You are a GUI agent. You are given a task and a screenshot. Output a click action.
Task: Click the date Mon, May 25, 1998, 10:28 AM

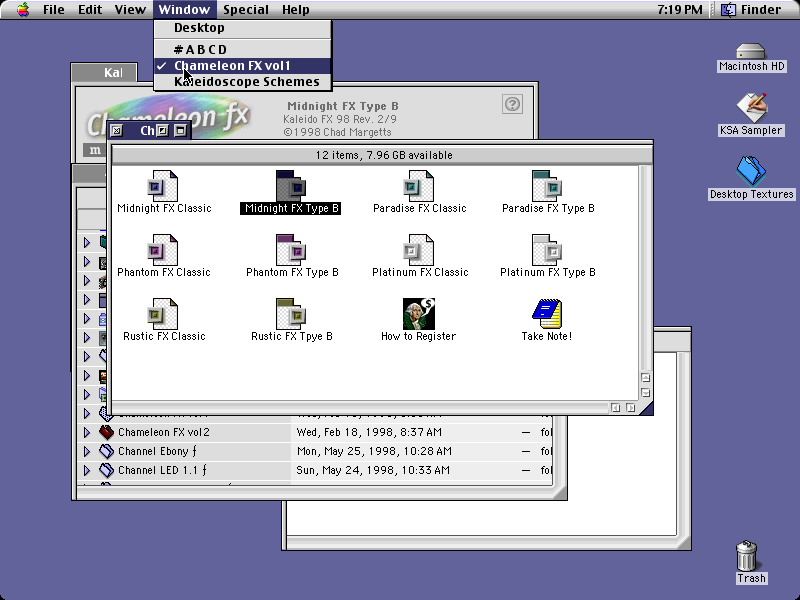[374, 451]
